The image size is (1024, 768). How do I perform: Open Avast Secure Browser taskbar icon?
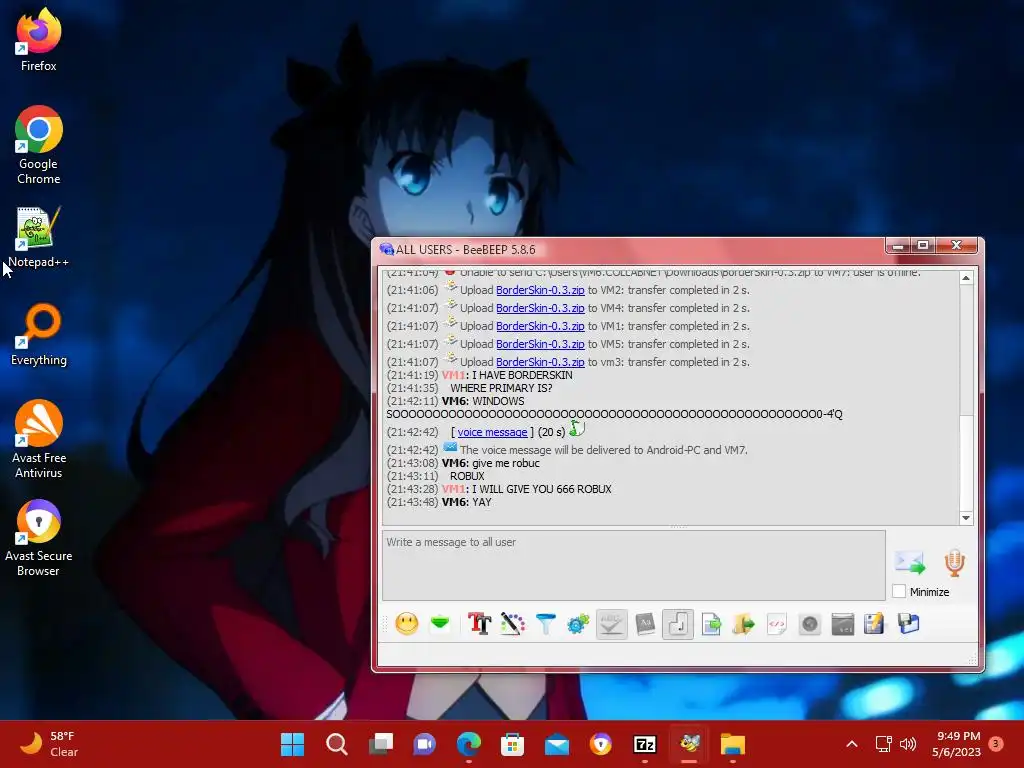[601, 744]
